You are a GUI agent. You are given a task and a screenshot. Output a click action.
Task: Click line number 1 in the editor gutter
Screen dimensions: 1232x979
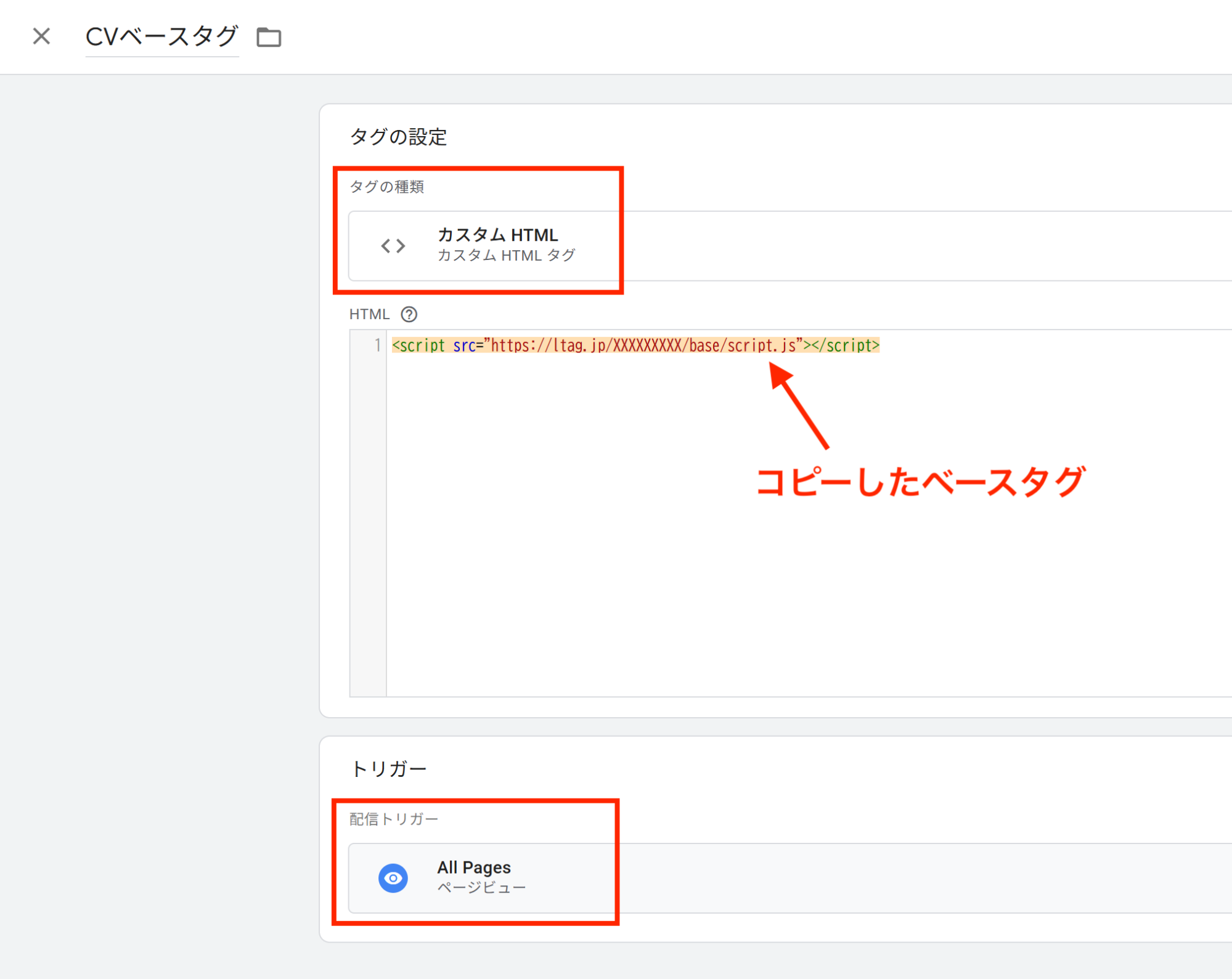[377, 346]
